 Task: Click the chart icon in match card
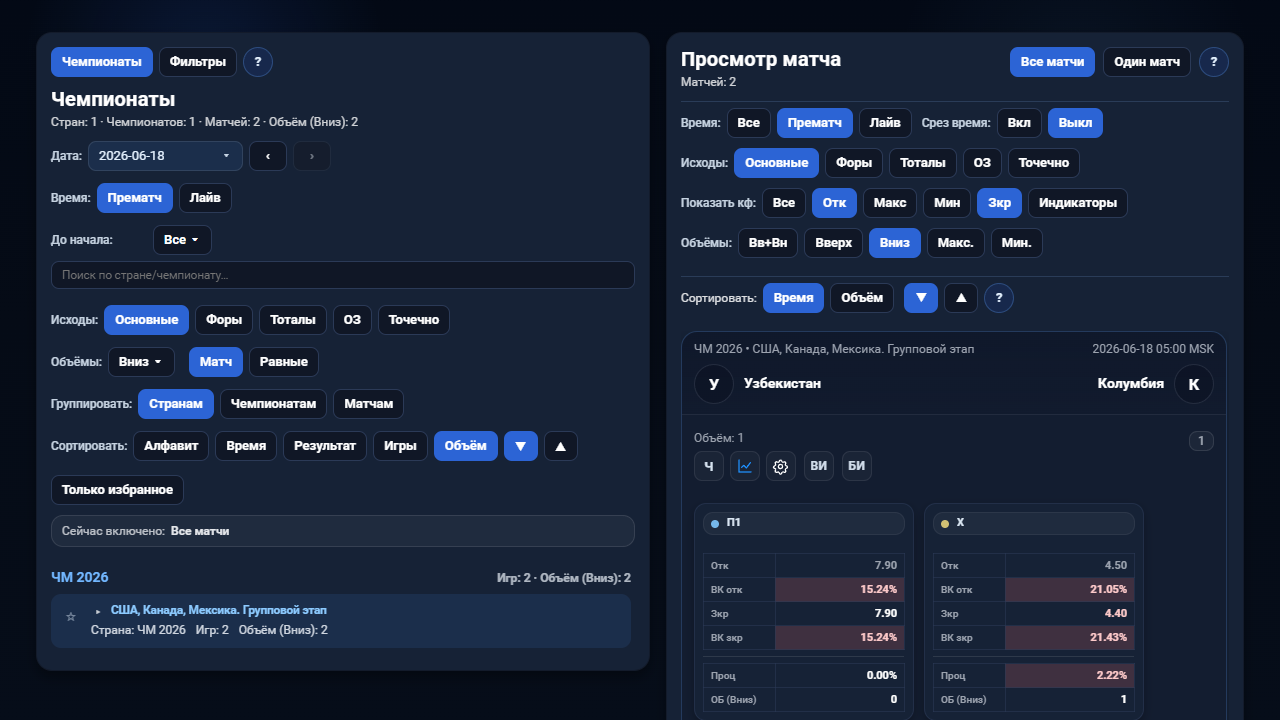745,466
